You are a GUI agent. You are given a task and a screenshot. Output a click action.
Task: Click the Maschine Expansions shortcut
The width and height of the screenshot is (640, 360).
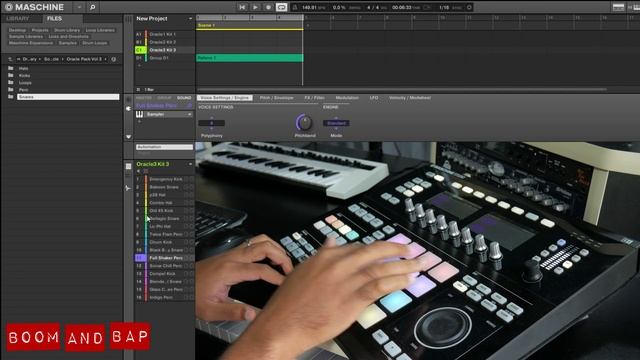tap(31, 43)
